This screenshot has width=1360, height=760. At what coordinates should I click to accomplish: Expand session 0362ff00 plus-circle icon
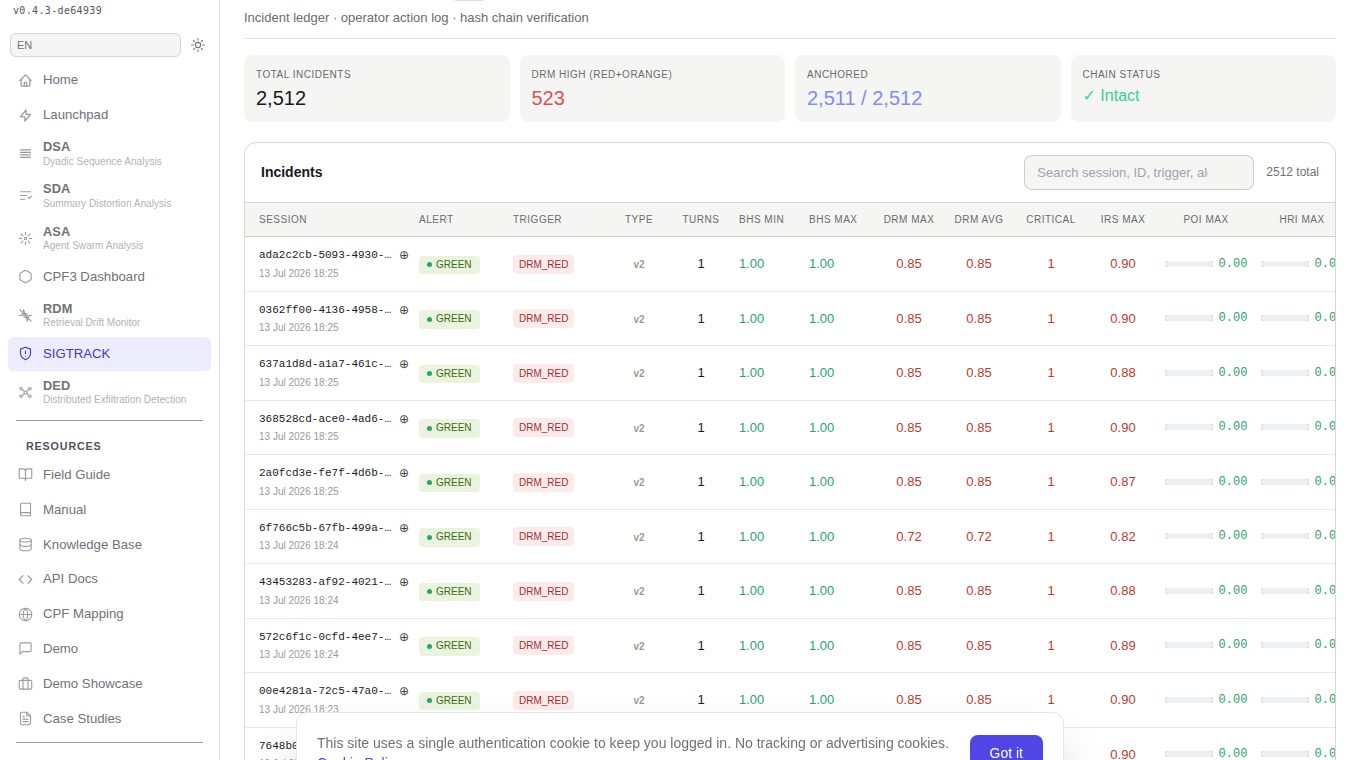click(404, 310)
